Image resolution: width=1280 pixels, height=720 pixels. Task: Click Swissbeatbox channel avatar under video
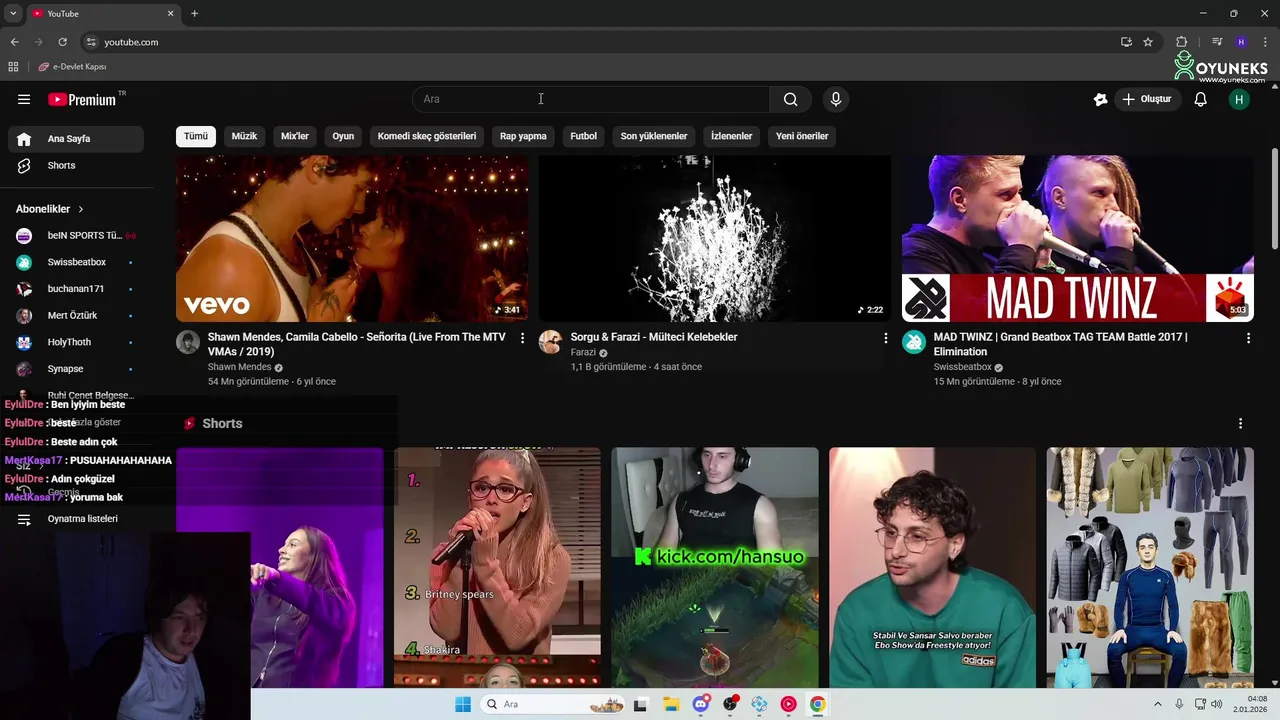coord(914,342)
